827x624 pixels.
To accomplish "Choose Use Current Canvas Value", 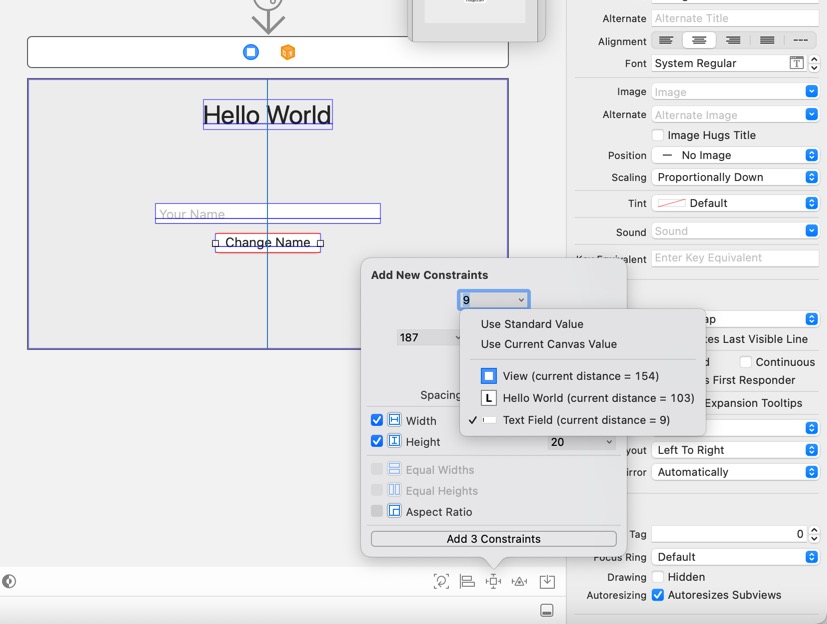I will click(x=549, y=344).
